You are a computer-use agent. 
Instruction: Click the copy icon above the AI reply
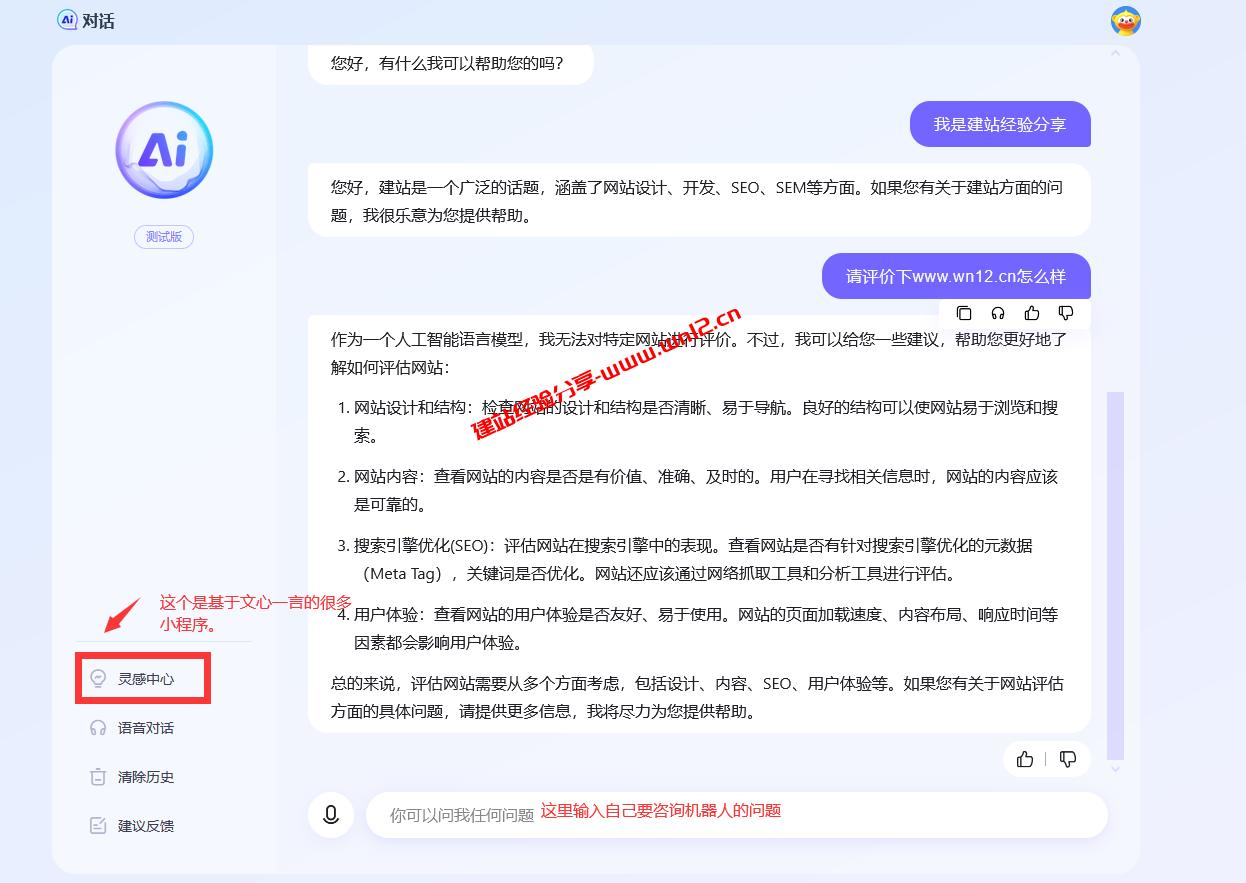click(x=963, y=313)
